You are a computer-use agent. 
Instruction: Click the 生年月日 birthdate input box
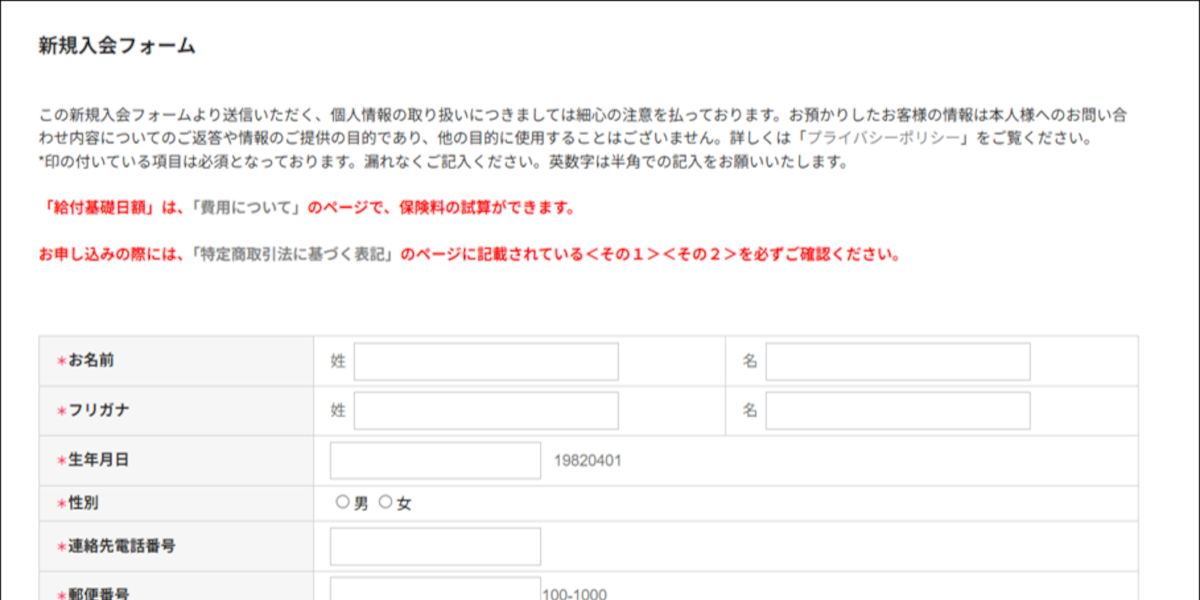(x=435, y=461)
